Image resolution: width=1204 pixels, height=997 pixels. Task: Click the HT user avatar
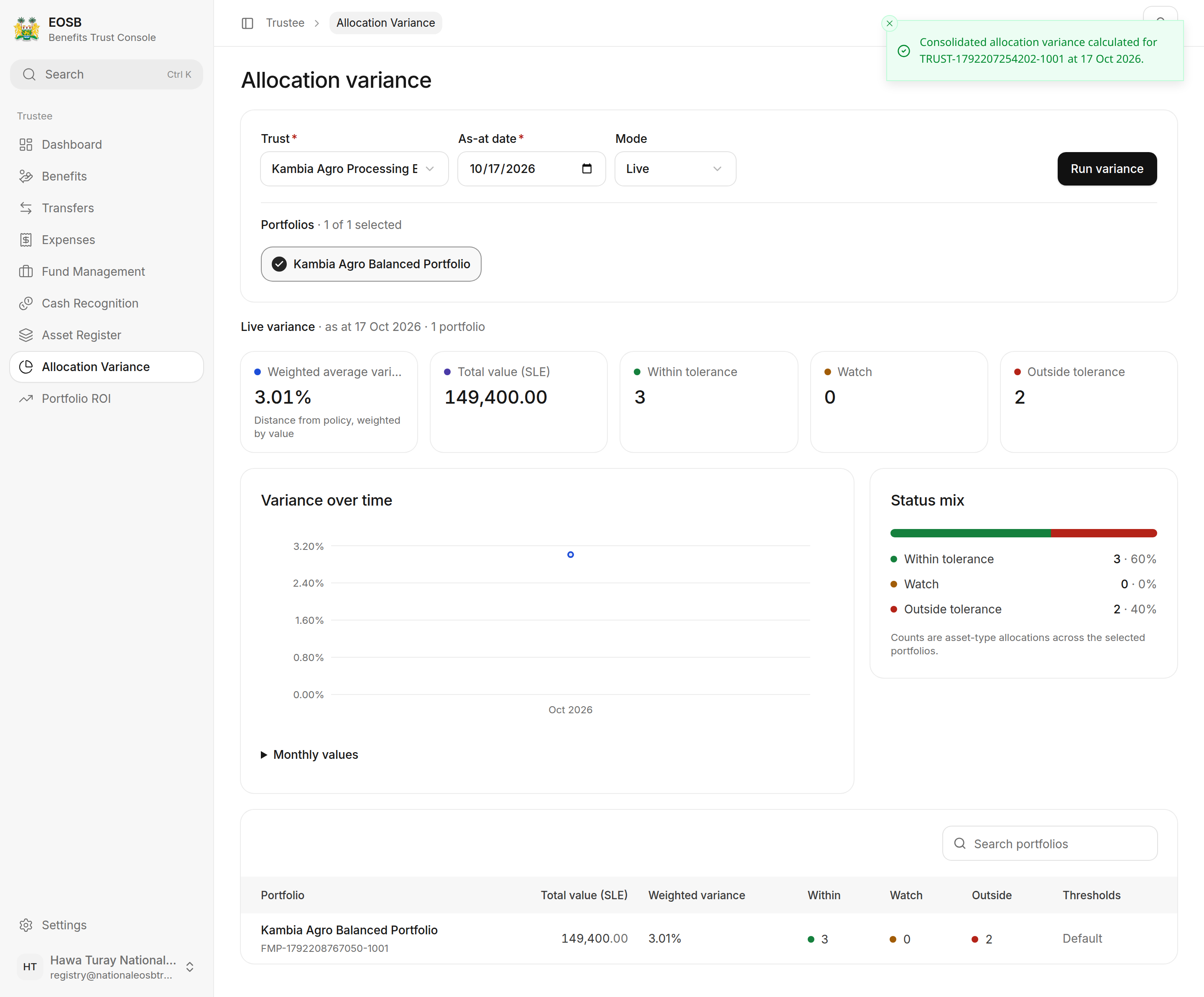(x=30, y=967)
